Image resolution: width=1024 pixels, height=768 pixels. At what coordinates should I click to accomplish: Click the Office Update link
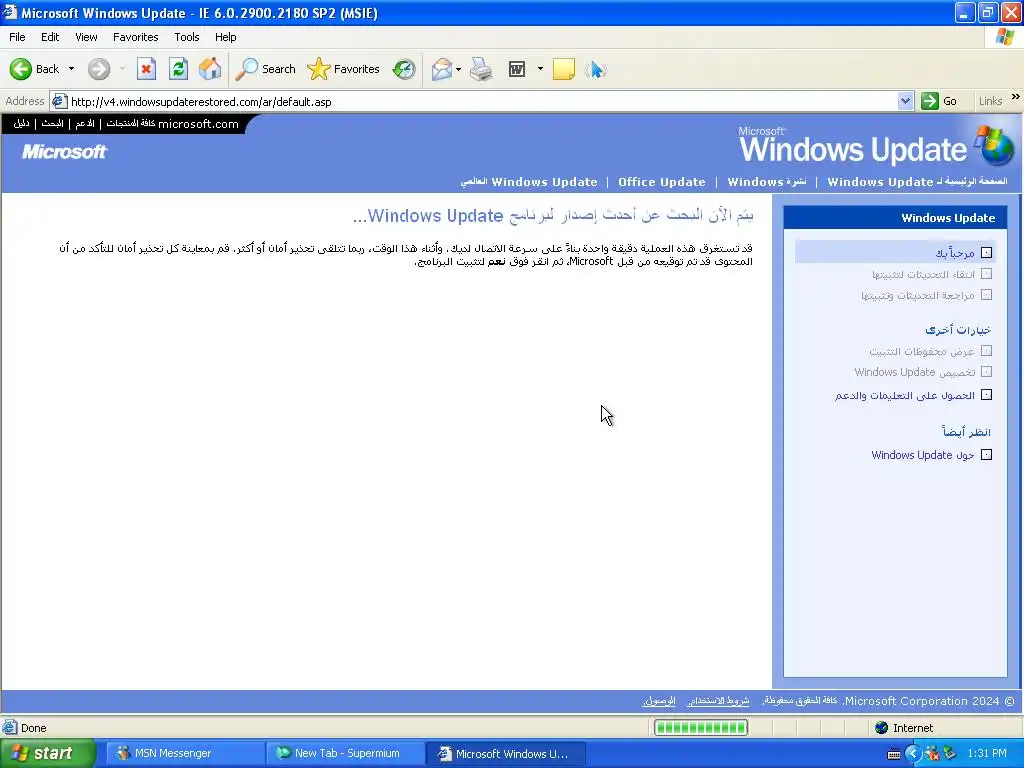coord(662,182)
